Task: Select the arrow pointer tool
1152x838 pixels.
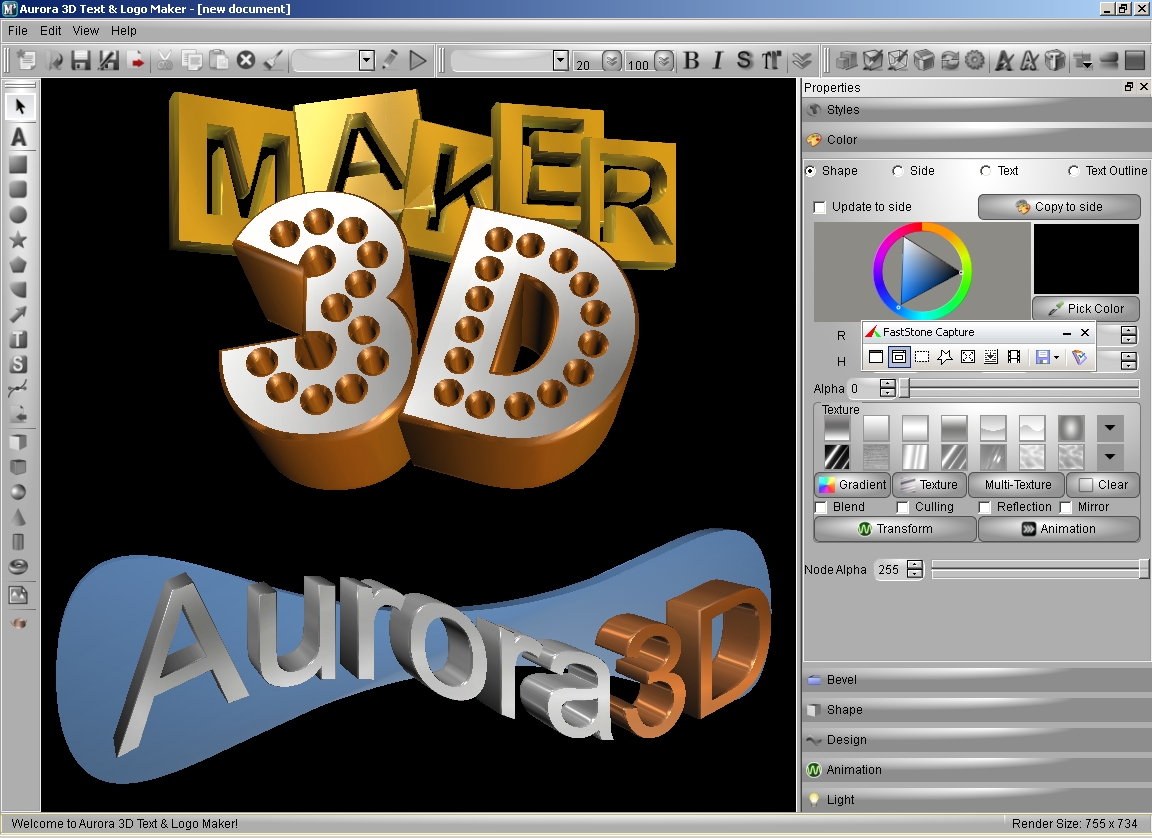Action: [x=19, y=107]
